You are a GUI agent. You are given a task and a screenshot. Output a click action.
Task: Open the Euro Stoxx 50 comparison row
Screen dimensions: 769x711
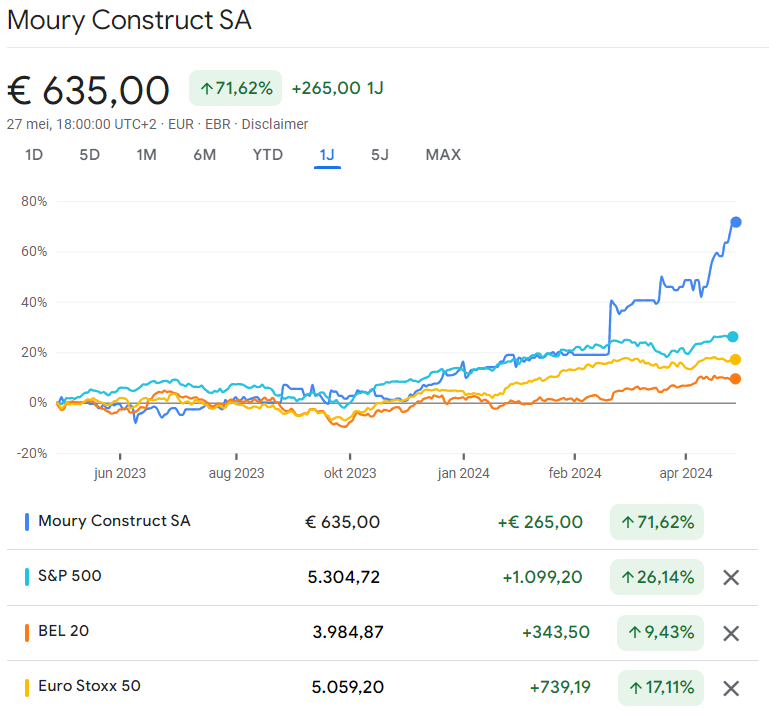[x=89, y=686]
